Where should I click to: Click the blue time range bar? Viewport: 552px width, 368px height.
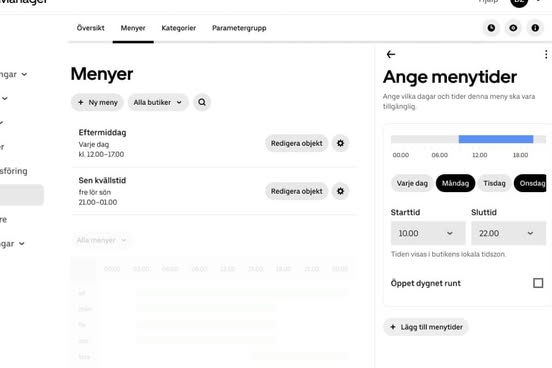pyautogui.click(x=496, y=139)
